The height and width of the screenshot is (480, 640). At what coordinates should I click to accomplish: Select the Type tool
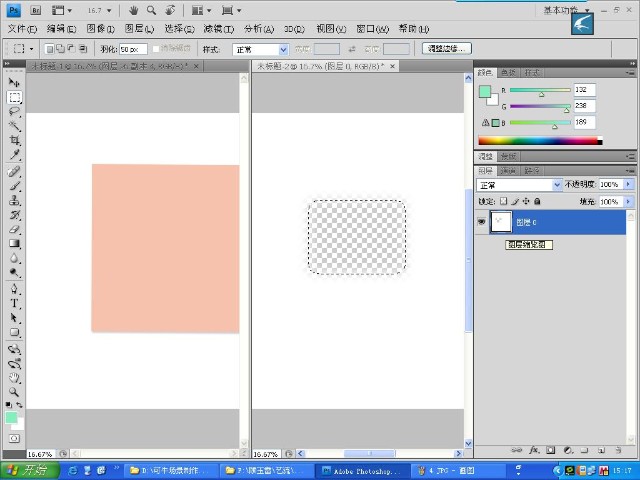[15, 302]
